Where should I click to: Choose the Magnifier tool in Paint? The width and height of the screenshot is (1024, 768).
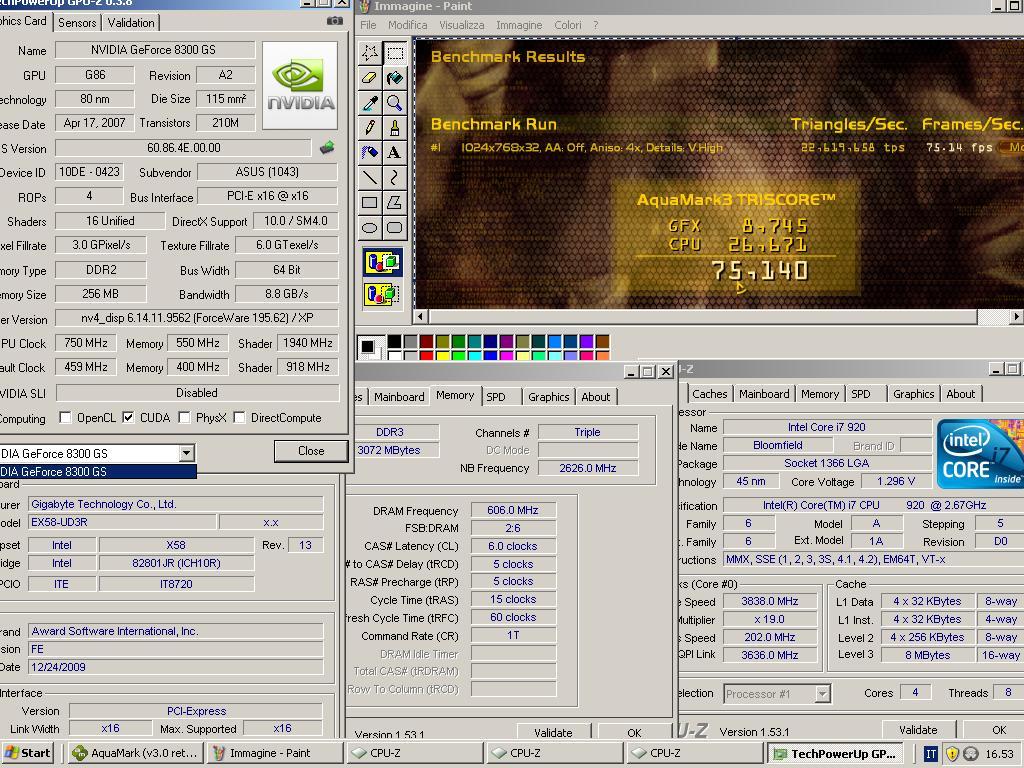[394, 103]
